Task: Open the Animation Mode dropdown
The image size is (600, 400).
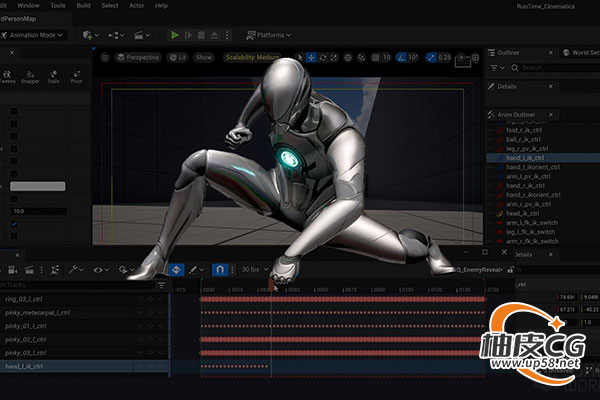Action: (x=33, y=35)
